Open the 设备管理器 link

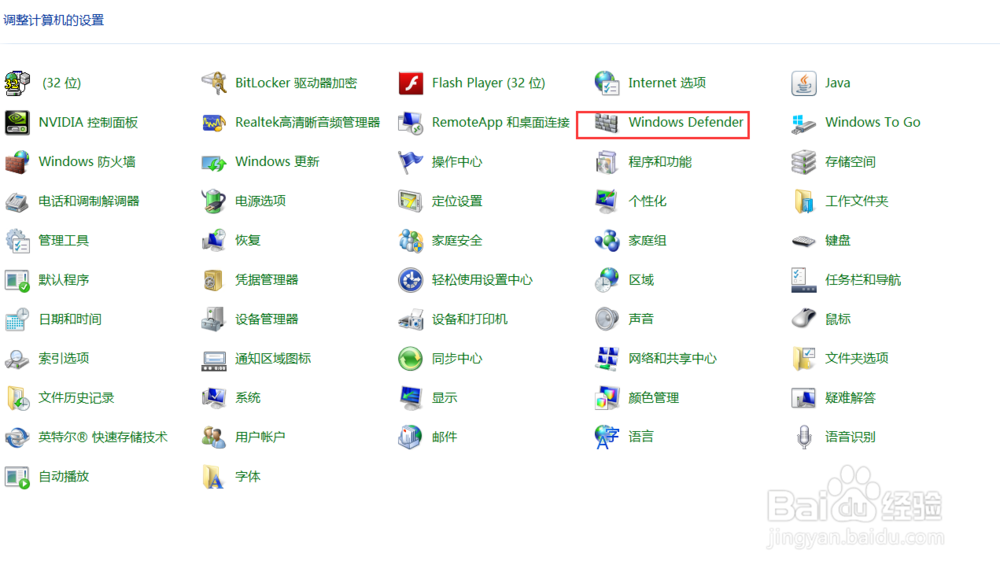[x=267, y=319]
